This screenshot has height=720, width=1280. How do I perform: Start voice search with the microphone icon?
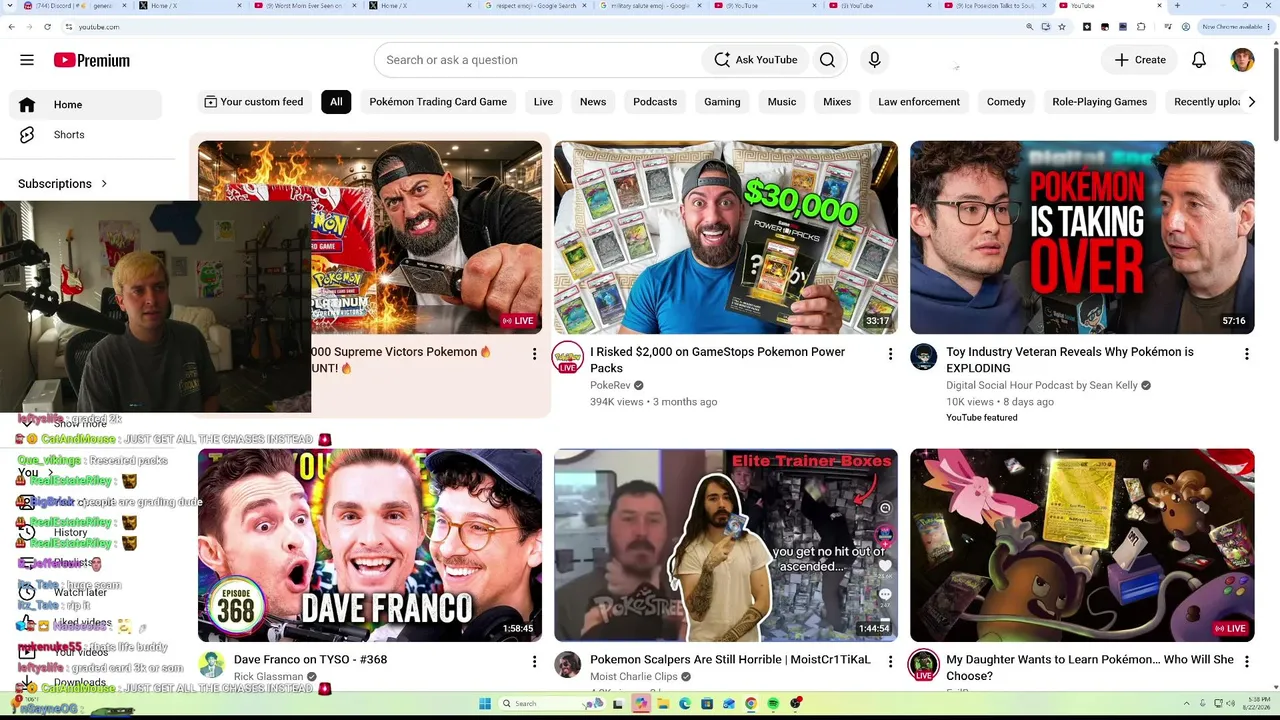point(874,60)
